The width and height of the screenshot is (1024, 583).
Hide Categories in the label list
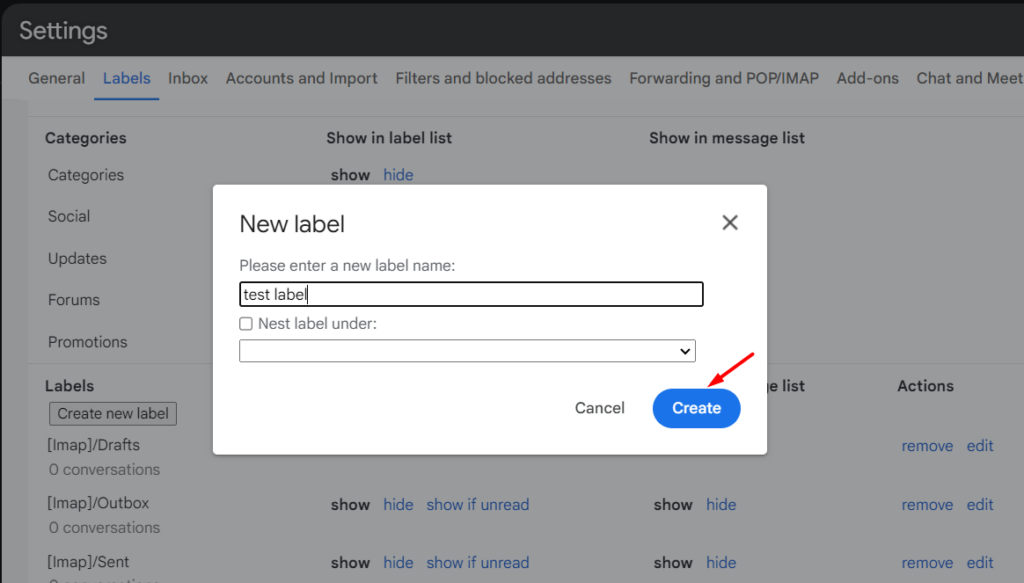click(x=398, y=175)
